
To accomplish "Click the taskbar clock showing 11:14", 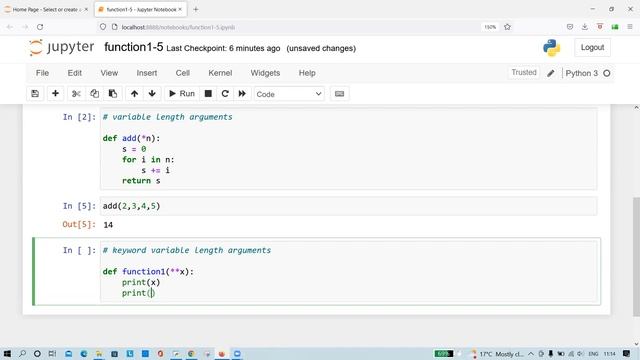I will click(x=609, y=354).
